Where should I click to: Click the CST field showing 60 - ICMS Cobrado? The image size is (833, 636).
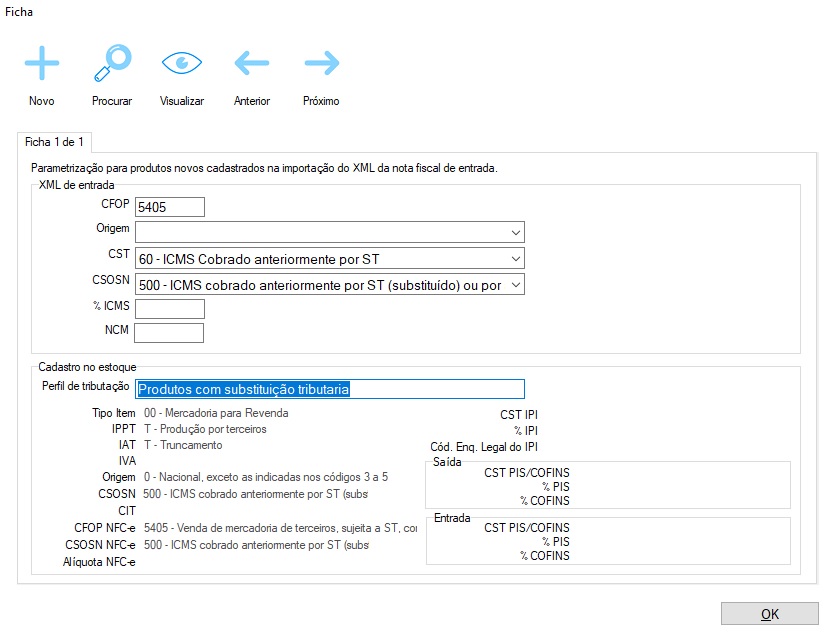[320, 259]
